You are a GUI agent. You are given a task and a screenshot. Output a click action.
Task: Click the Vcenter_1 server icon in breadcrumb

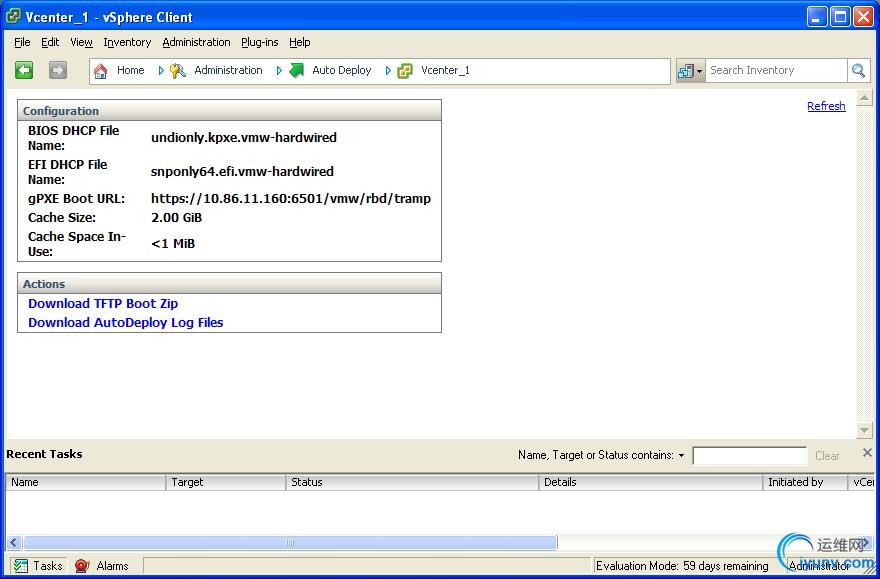pyautogui.click(x=405, y=71)
